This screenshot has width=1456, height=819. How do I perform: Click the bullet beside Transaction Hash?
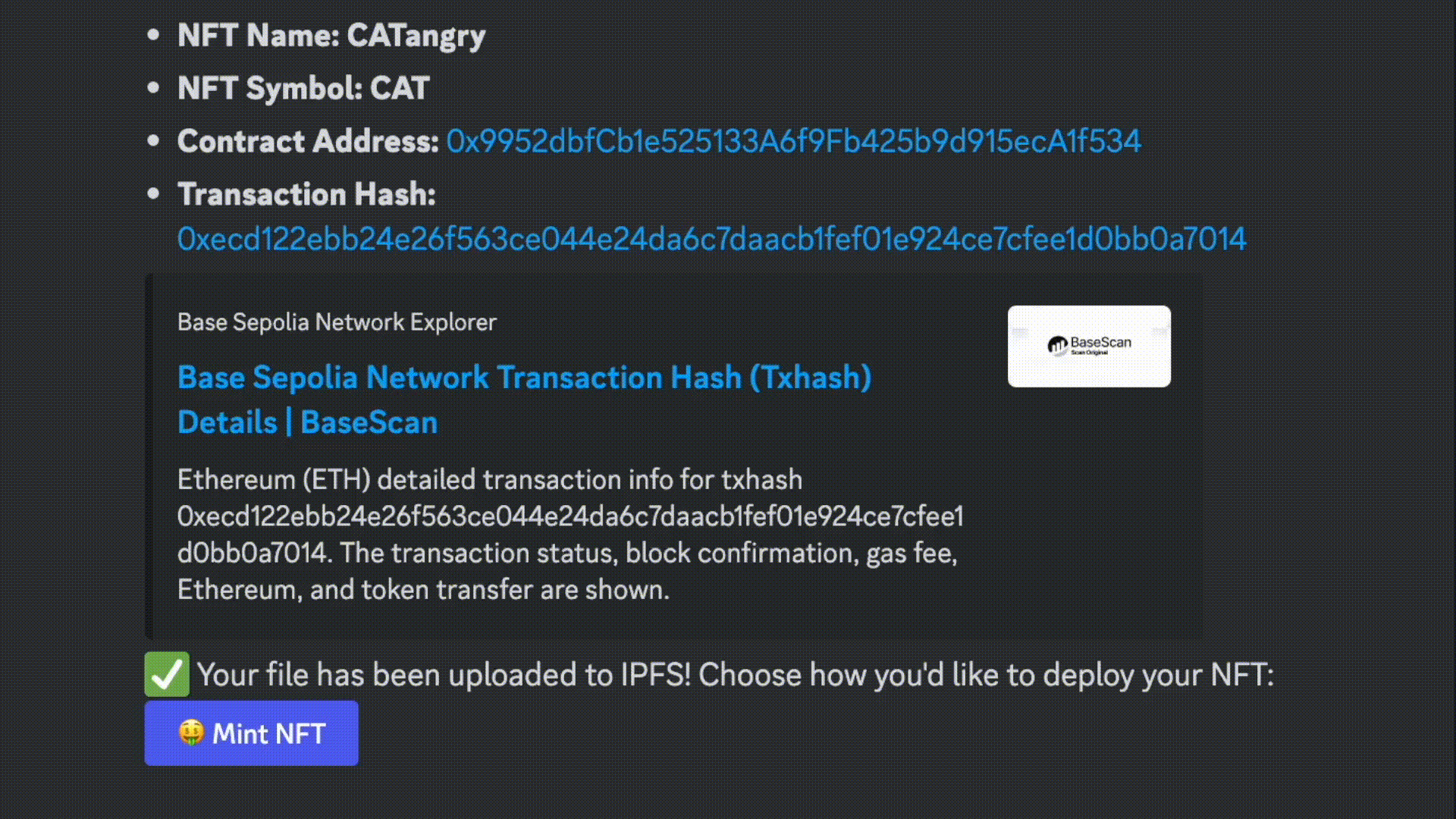(153, 193)
